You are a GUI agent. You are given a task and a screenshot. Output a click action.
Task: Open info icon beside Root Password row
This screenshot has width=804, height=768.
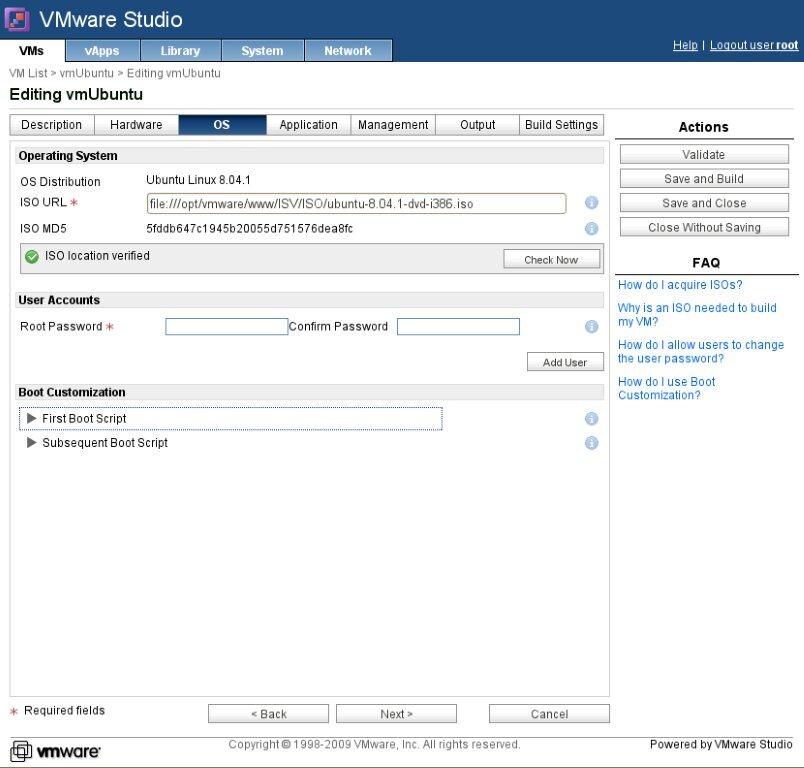591,327
